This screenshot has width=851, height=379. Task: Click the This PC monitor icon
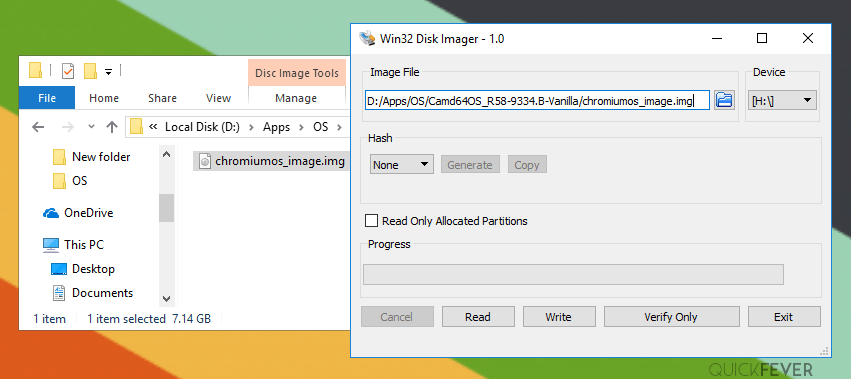click(51, 245)
